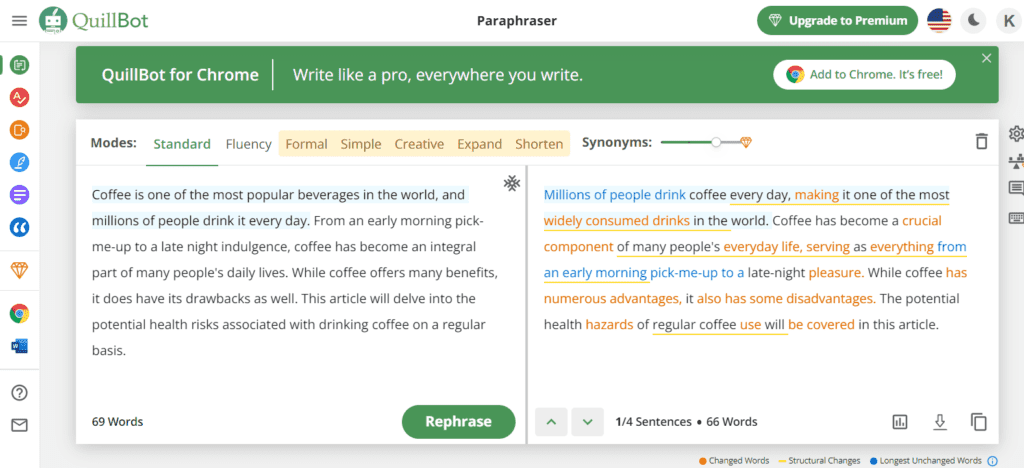Viewport: 1024px width, 468px height.
Task: Click the Structural Changes legend
Action: pos(820,460)
